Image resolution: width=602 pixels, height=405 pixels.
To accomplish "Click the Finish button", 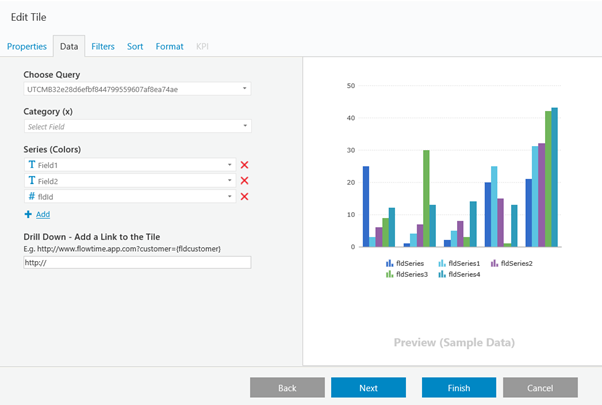I will [459, 388].
